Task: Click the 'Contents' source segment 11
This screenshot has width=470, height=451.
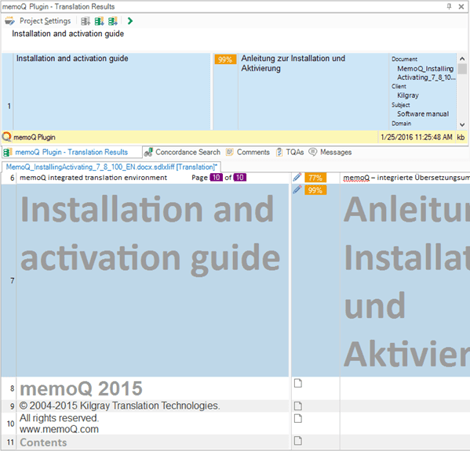Action: [43, 442]
